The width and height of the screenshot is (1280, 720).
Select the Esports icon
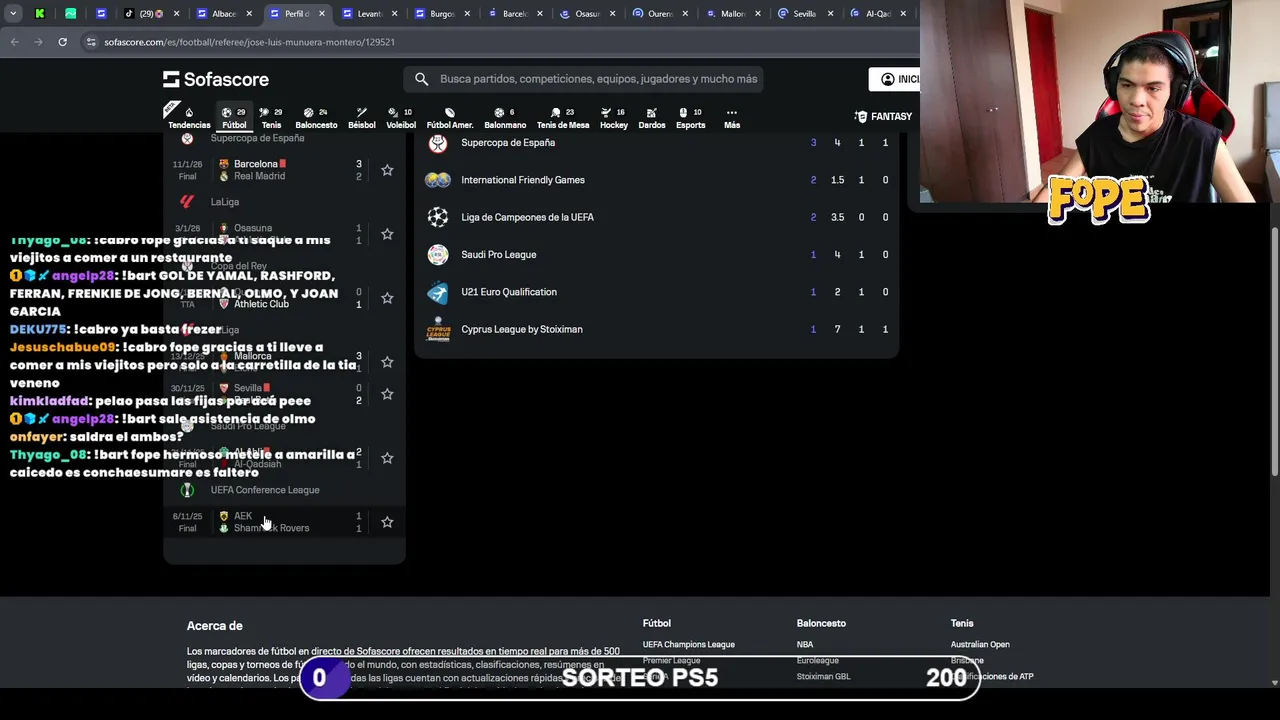690,118
